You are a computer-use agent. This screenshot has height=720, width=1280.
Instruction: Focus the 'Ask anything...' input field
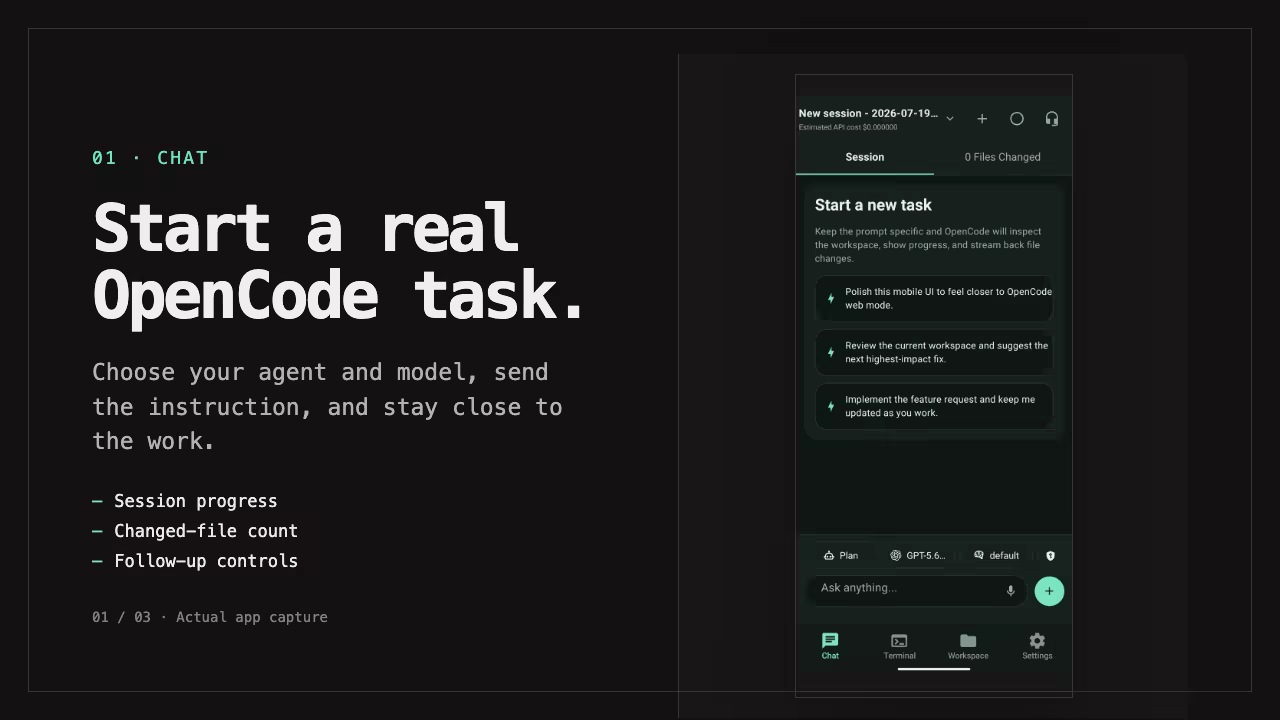916,590
